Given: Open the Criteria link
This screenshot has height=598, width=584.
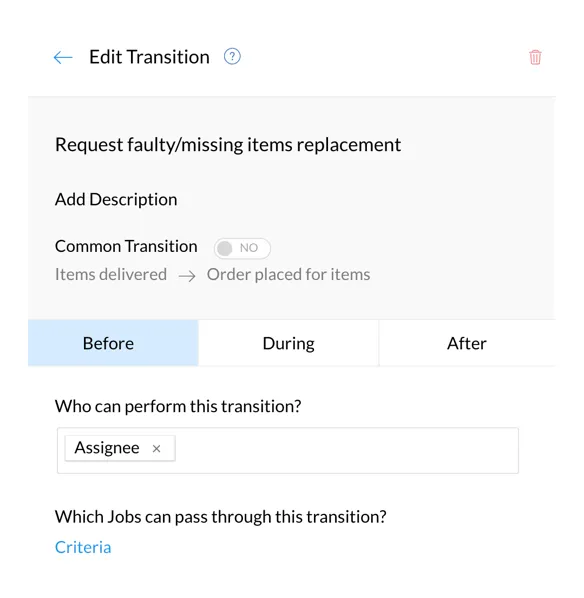Looking at the screenshot, I should coord(83,547).
